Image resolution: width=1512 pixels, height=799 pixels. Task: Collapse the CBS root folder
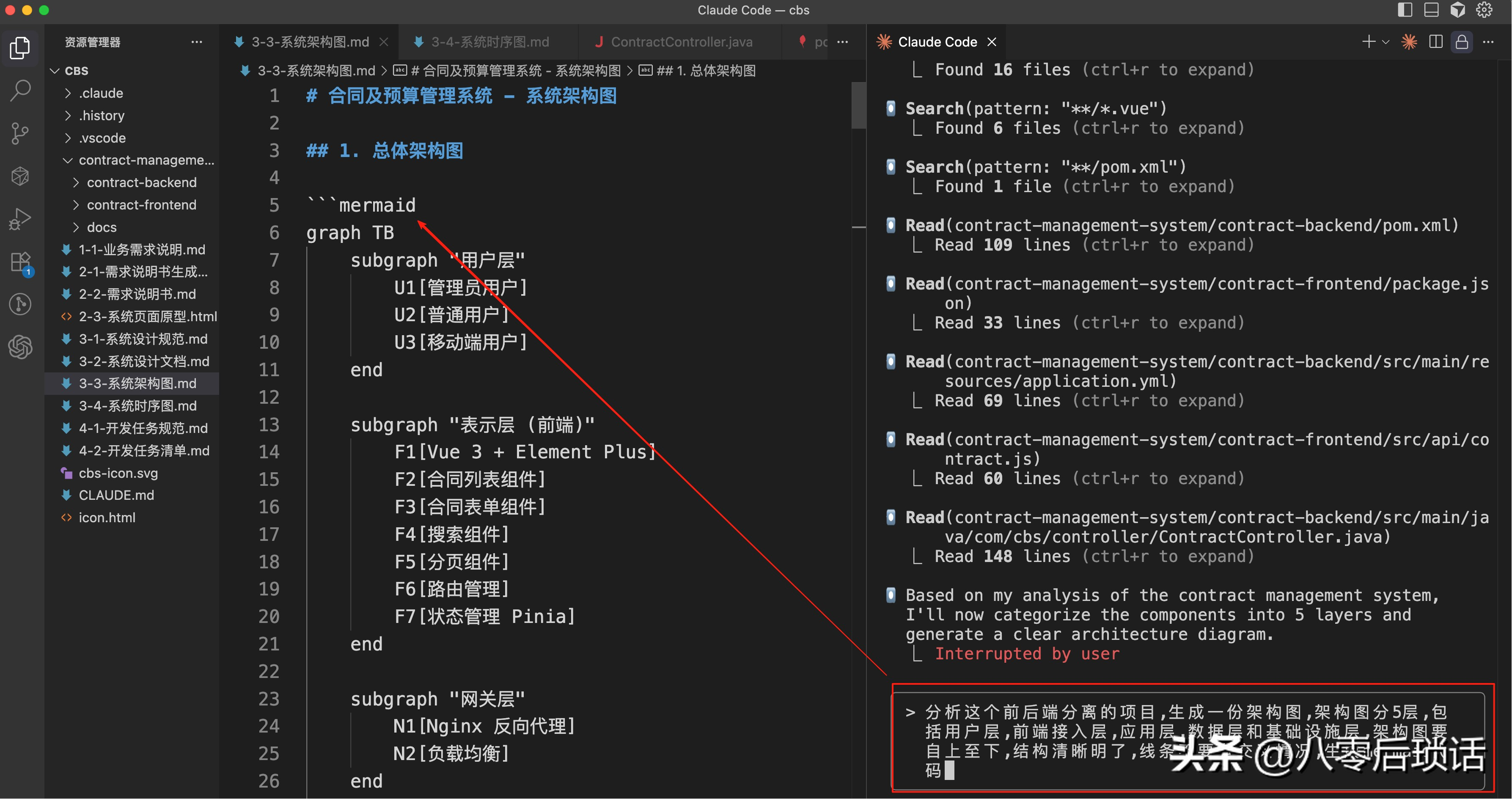coord(55,70)
